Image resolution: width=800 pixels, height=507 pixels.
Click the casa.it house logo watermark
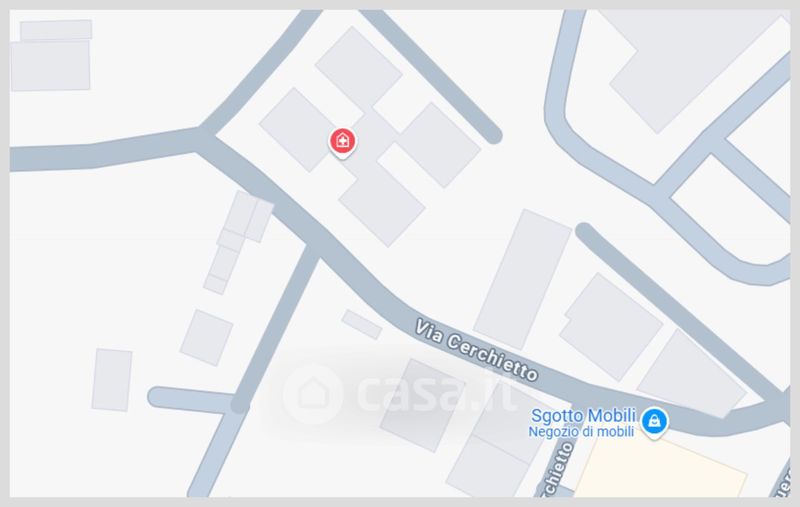click(x=313, y=394)
